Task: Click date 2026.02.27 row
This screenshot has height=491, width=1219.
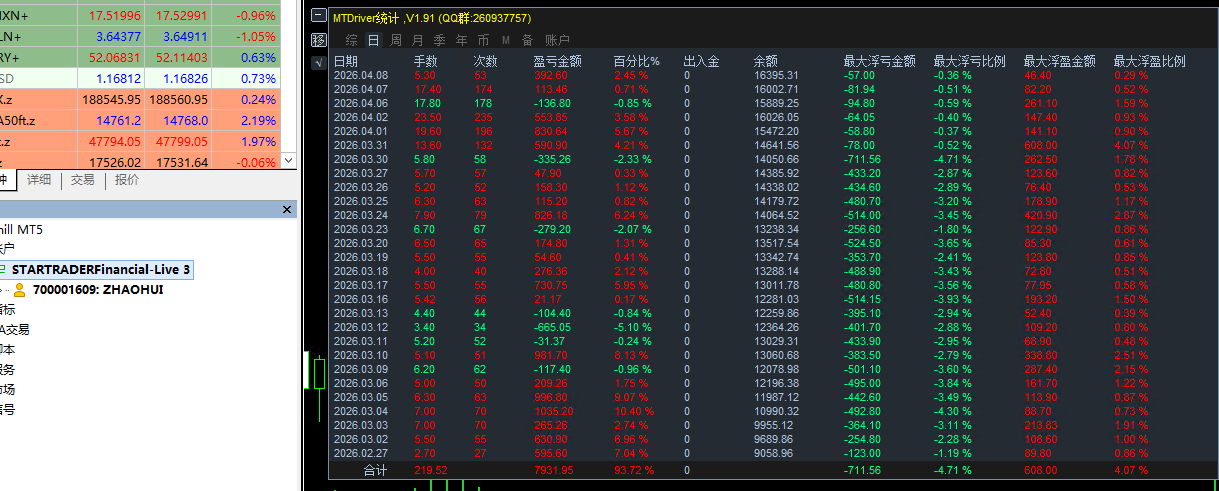Action: coord(362,452)
